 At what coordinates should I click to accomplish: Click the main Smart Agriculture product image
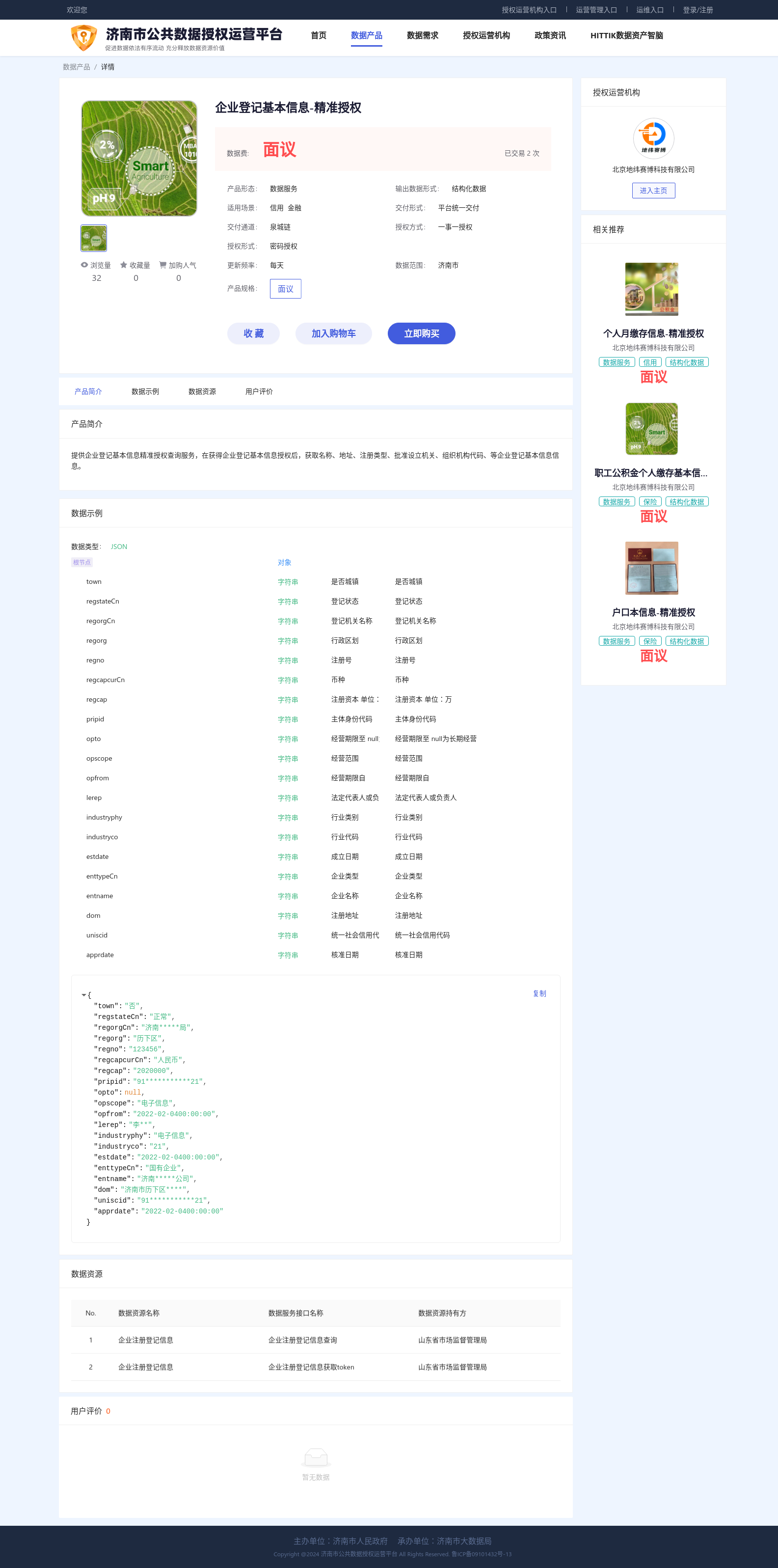[139, 158]
